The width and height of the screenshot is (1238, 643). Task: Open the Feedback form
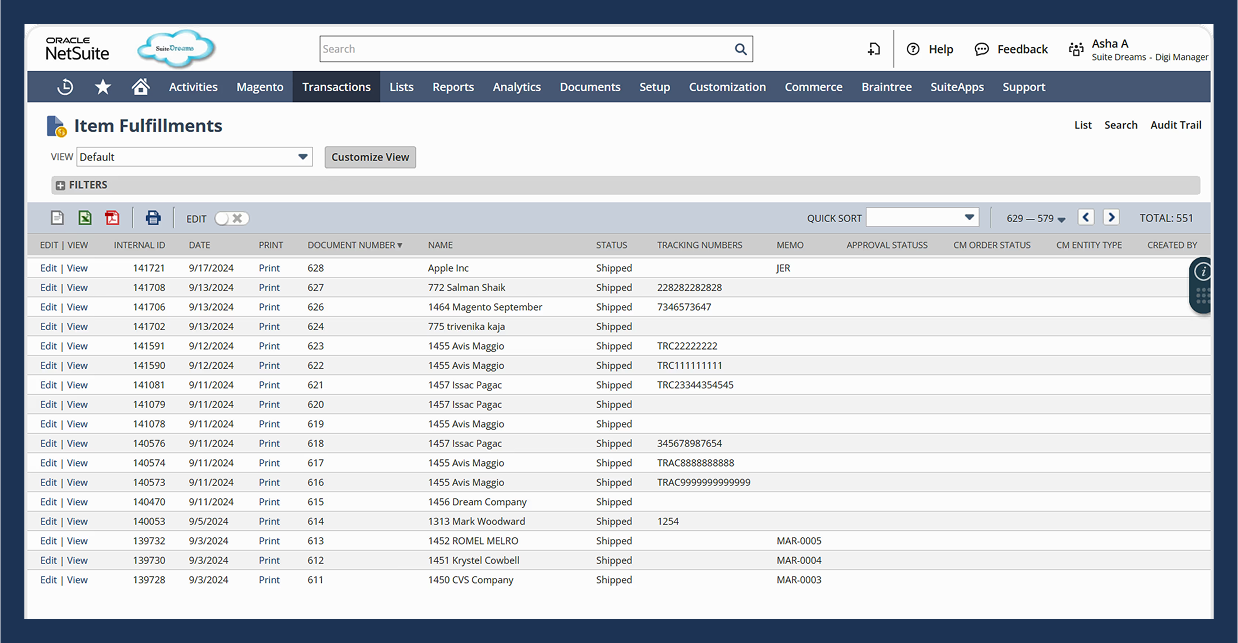click(x=1010, y=48)
